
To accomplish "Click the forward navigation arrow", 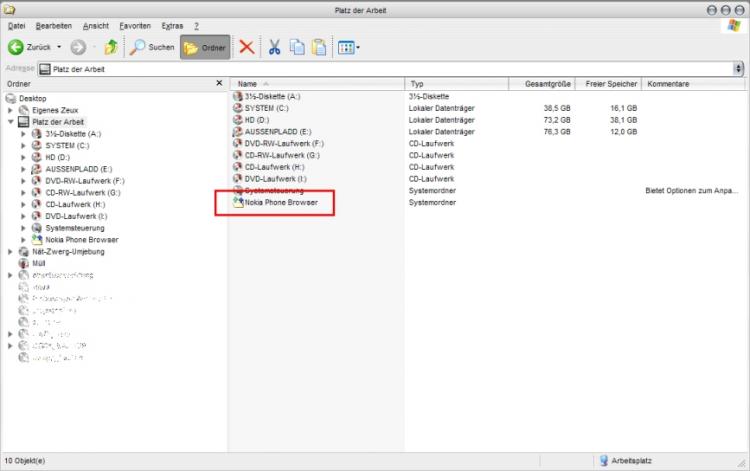I will 78,47.
